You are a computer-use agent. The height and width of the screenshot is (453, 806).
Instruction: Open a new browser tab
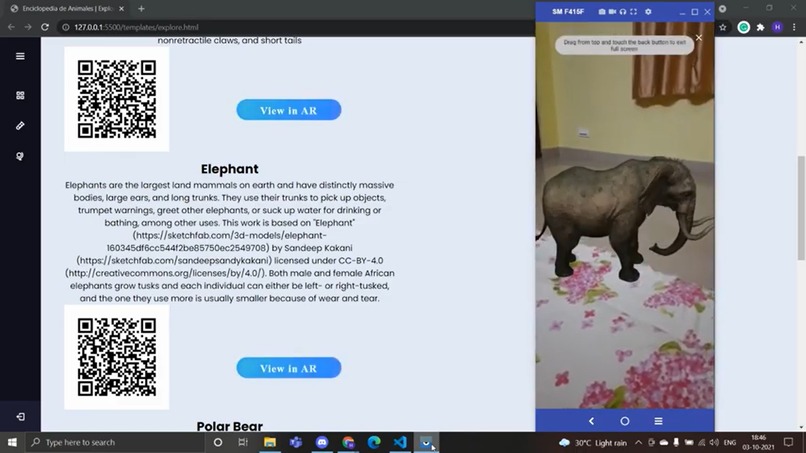141,9
